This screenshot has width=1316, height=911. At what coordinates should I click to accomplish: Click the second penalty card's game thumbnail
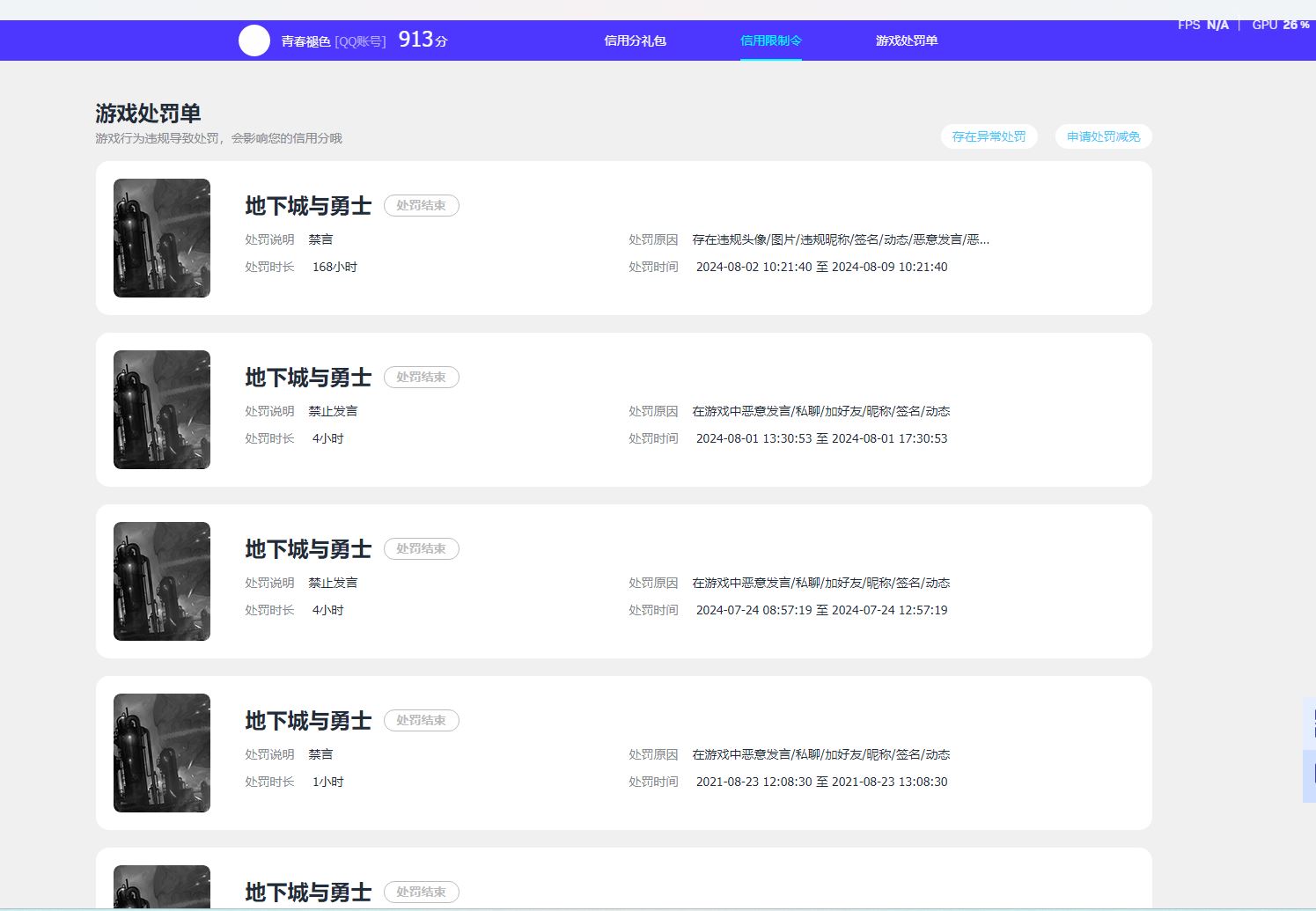(161, 409)
